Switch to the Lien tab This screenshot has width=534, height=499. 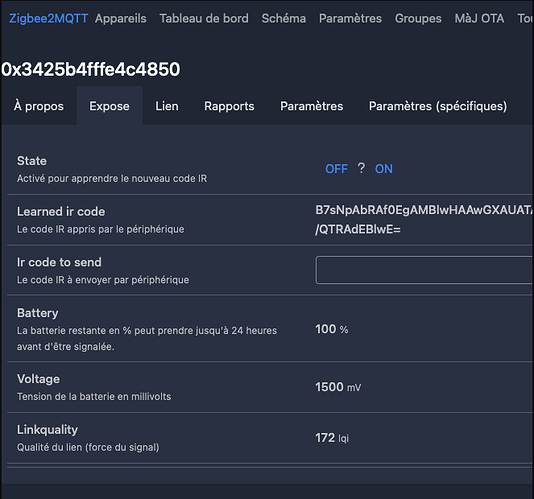tap(167, 106)
